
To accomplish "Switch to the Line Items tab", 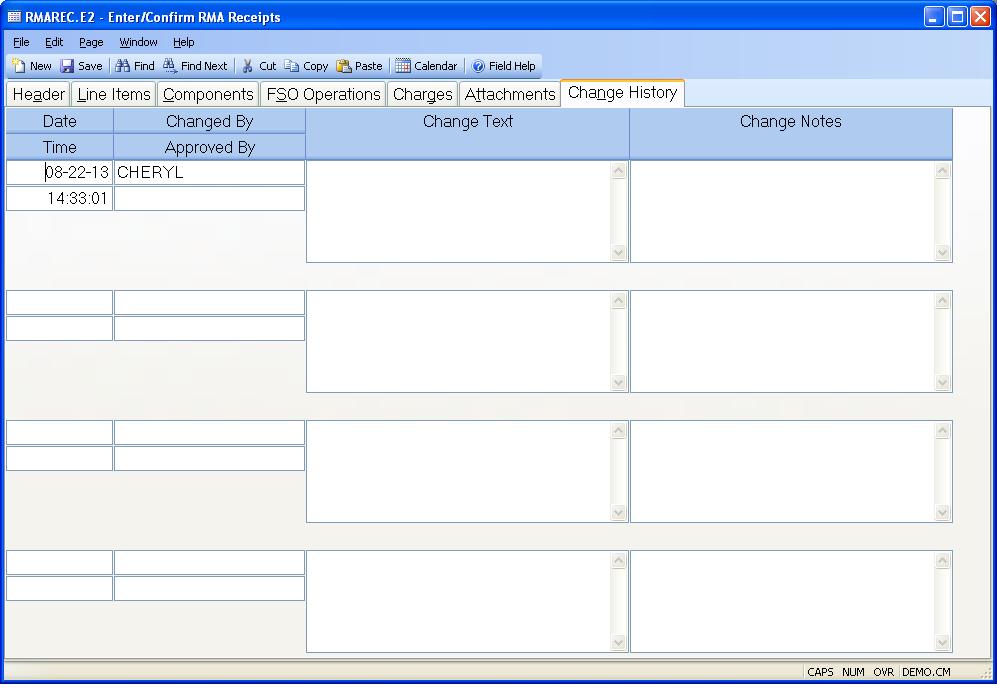I will [113, 94].
